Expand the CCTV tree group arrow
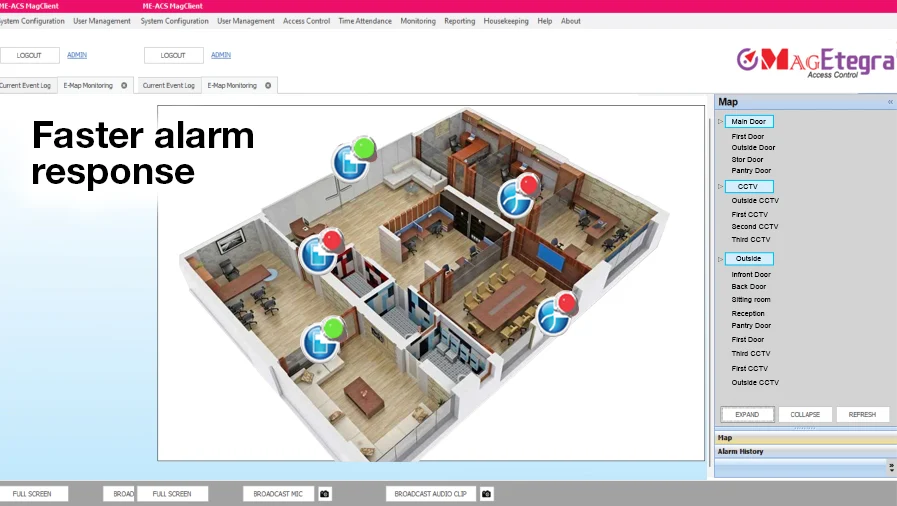897x506 pixels. pos(720,186)
